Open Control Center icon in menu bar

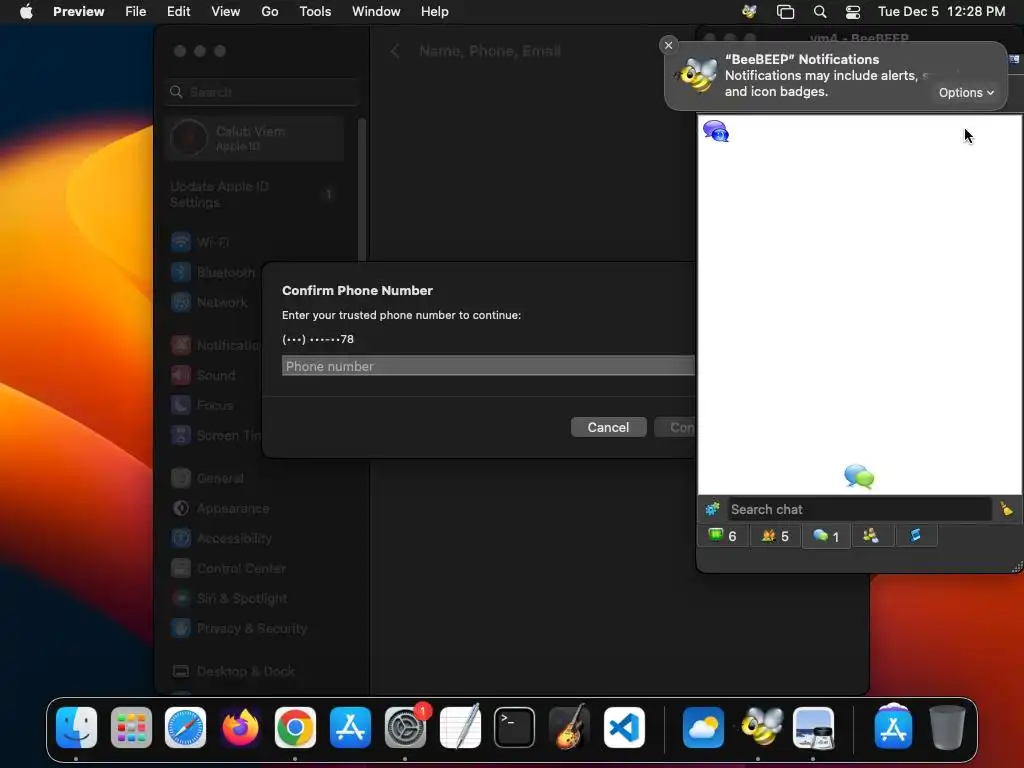(x=853, y=12)
